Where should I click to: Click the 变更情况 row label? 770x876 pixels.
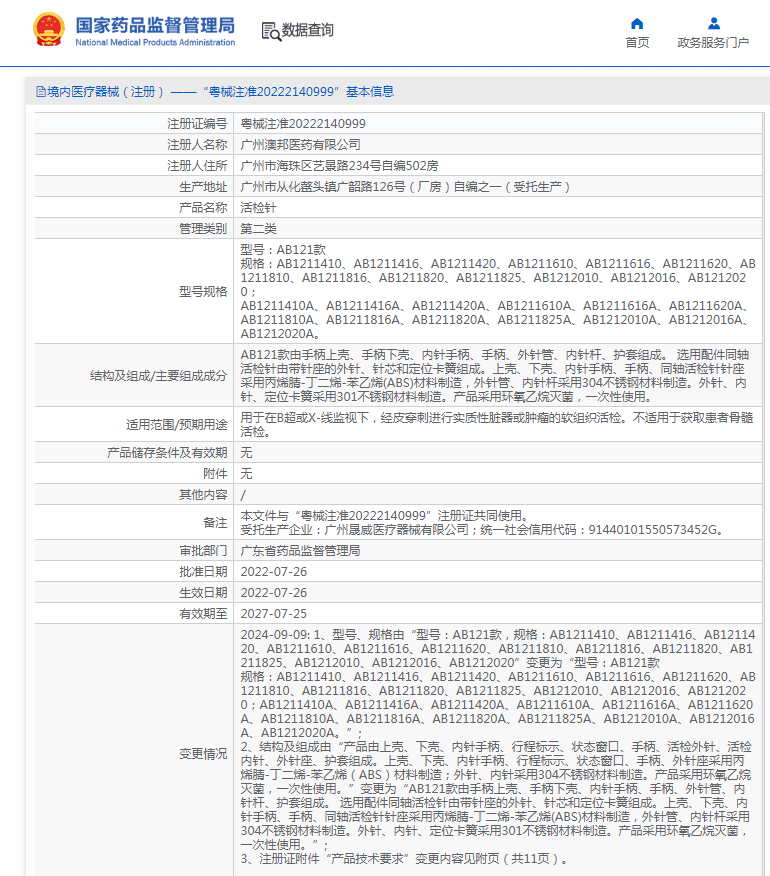203,753
